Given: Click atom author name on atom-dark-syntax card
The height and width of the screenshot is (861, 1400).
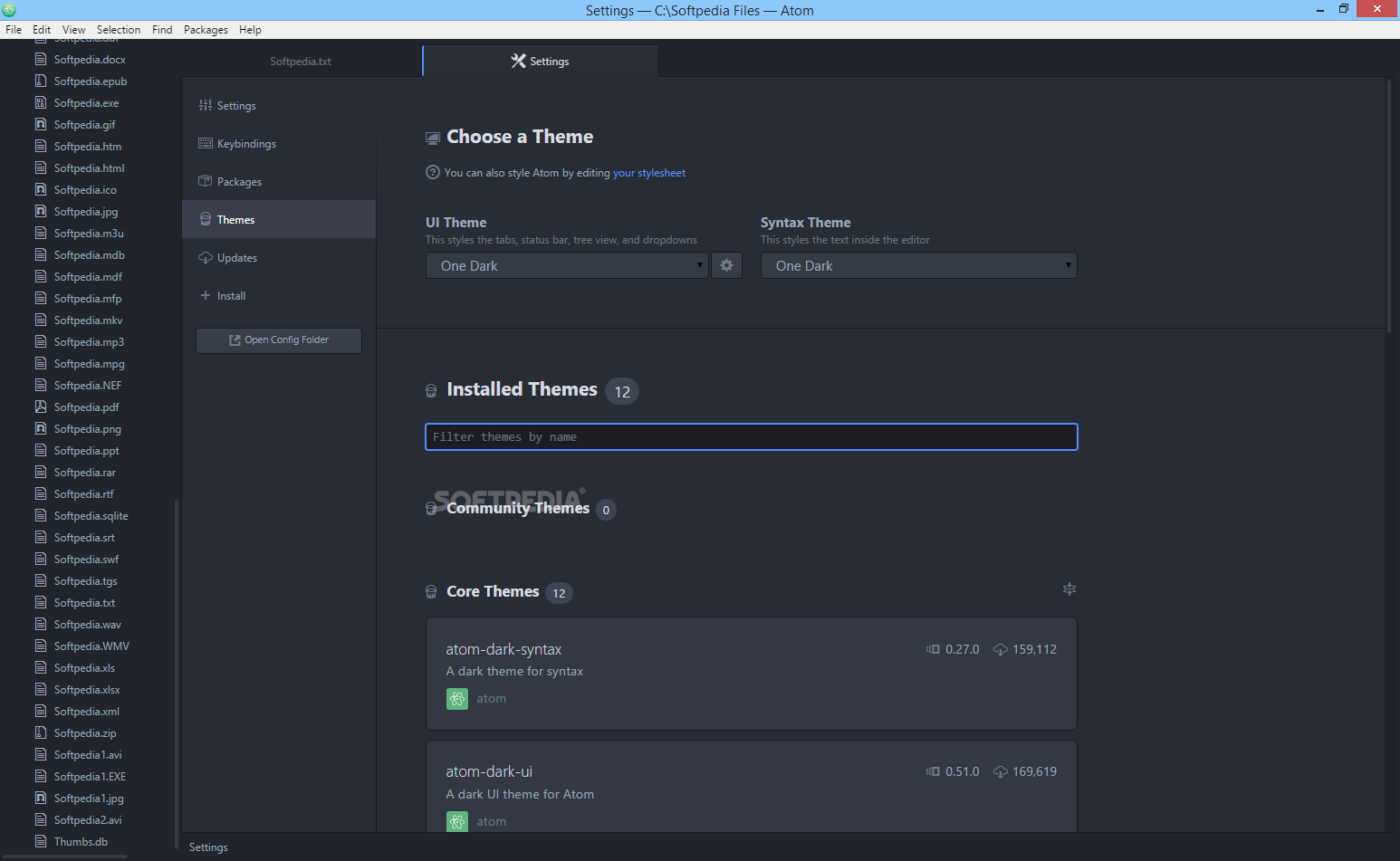Looking at the screenshot, I should pos(492,699).
